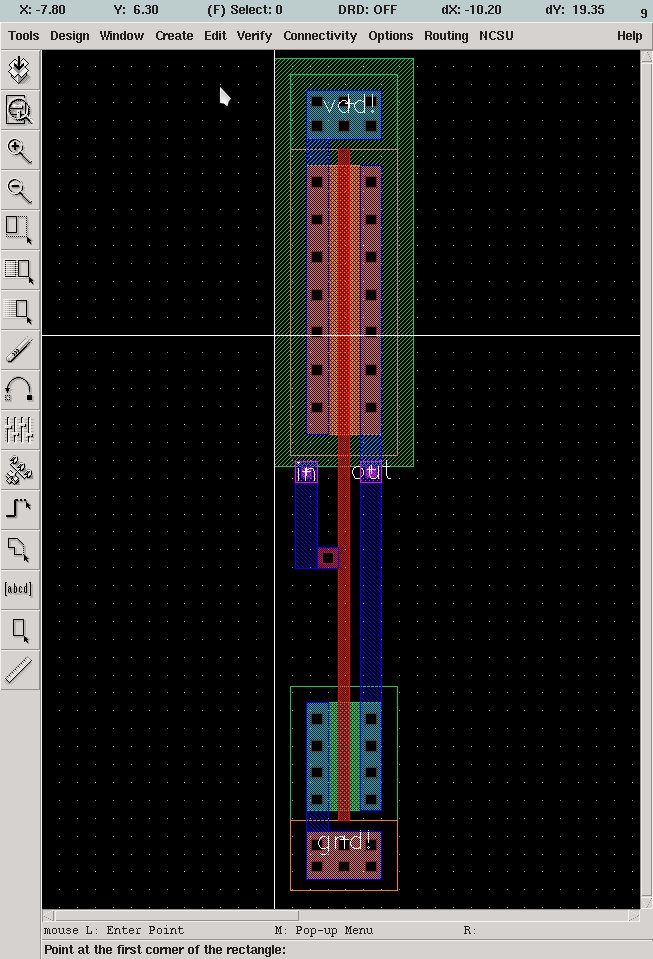The width and height of the screenshot is (653, 959).
Task: Click the poly contact near input wire
Action: 328,558
